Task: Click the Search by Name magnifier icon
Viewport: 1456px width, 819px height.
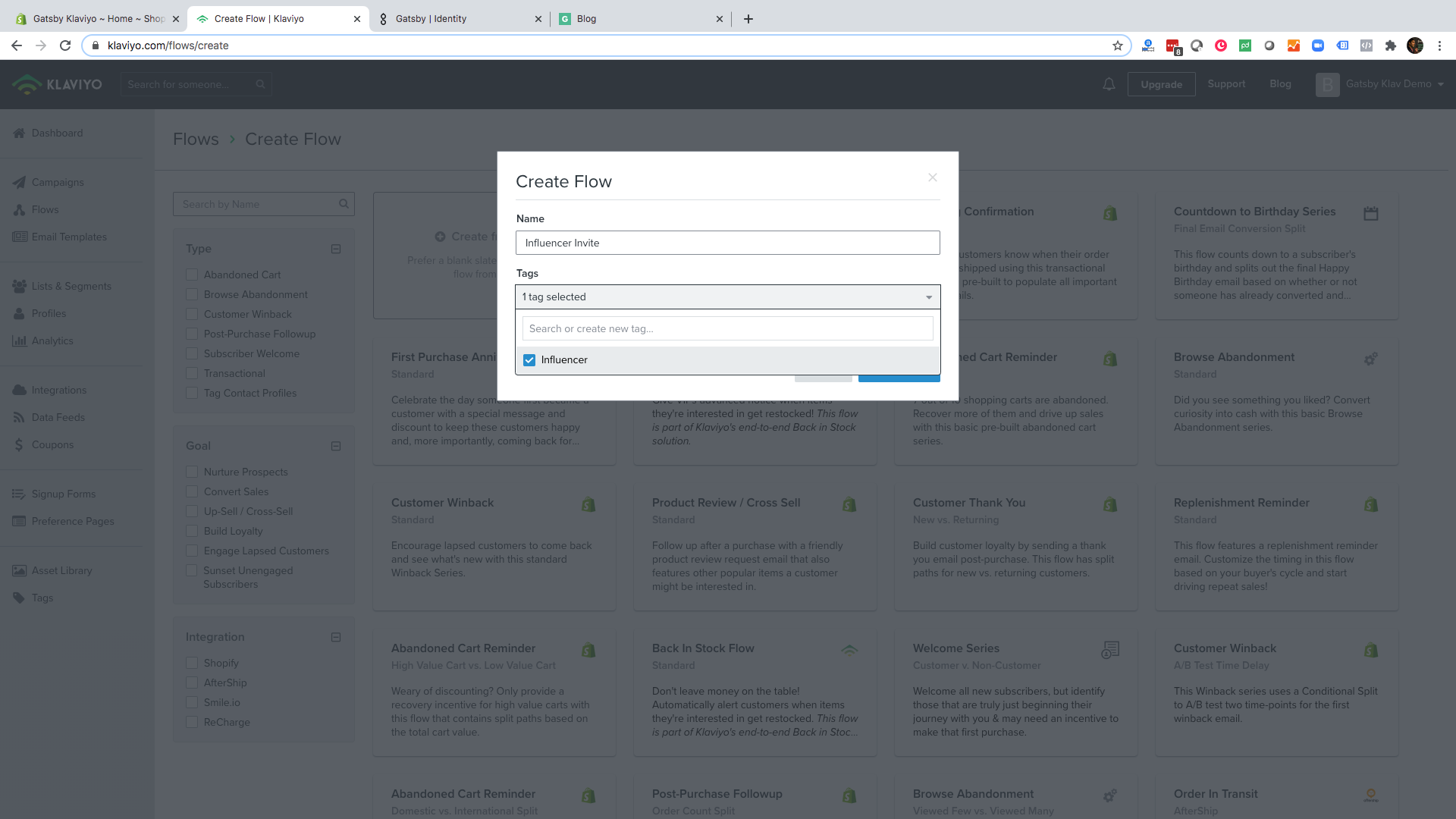Action: coord(344,204)
